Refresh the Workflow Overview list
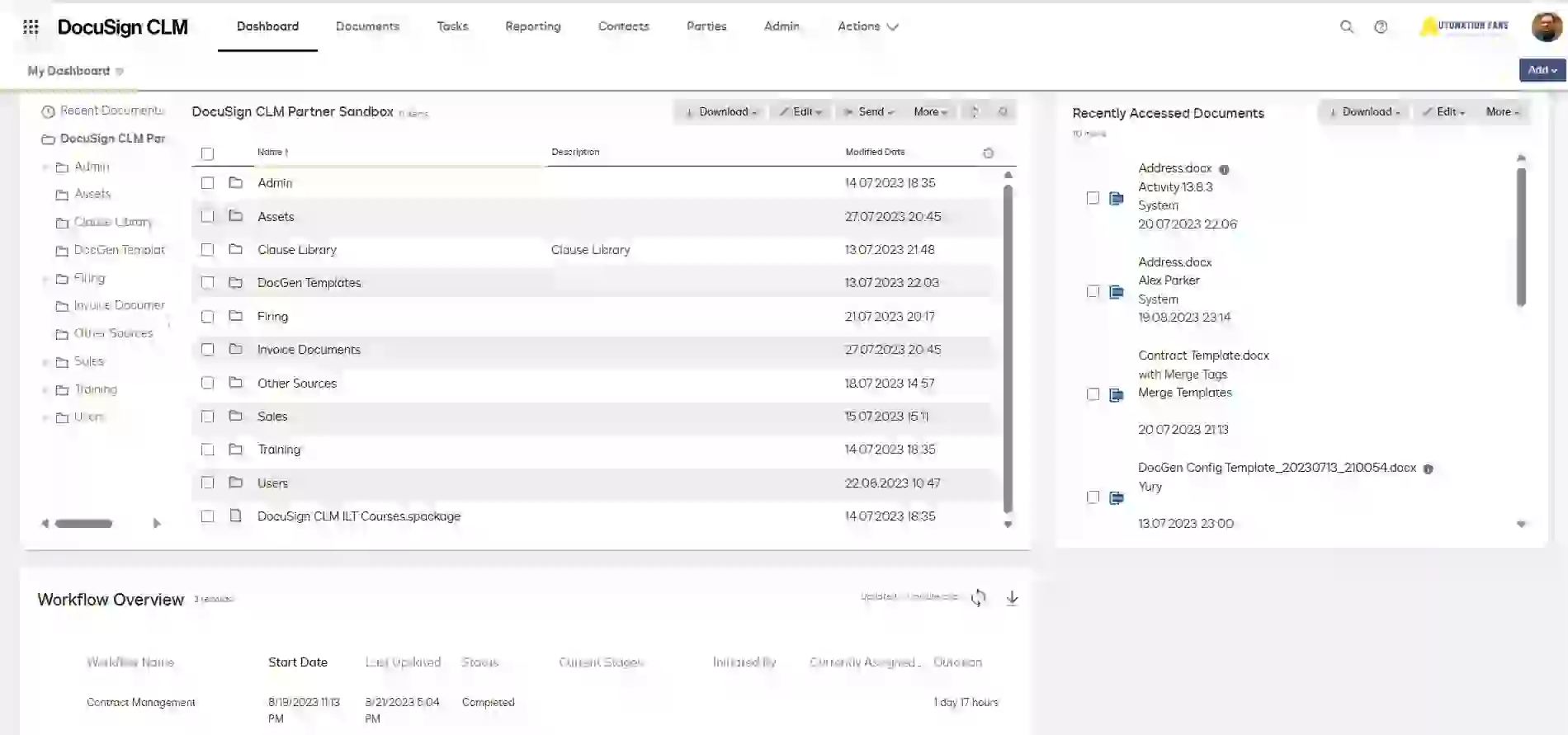This screenshot has height=735, width=1568. click(979, 597)
